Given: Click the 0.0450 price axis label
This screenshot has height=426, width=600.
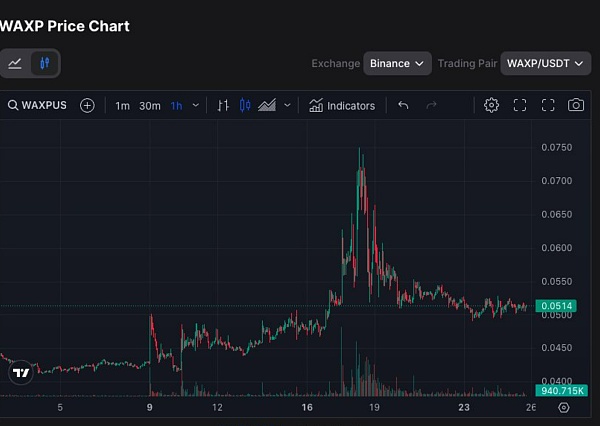Looking at the screenshot, I should [557, 348].
